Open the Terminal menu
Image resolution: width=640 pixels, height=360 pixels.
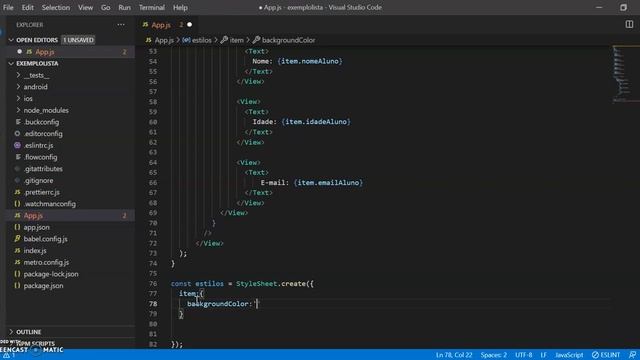pos(151,7)
